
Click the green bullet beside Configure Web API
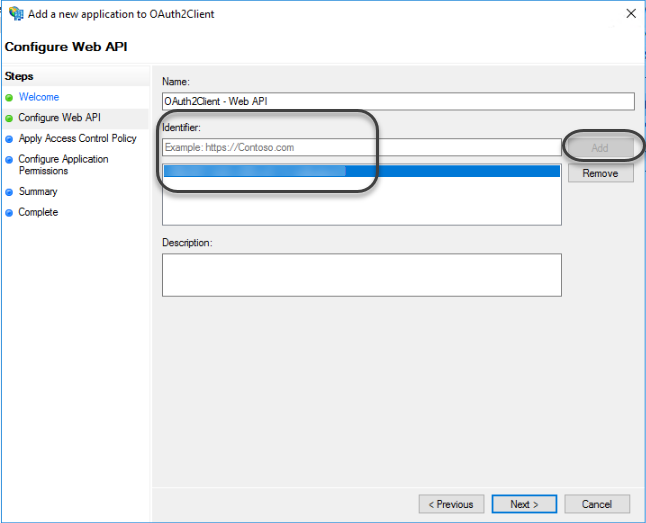click(9, 118)
